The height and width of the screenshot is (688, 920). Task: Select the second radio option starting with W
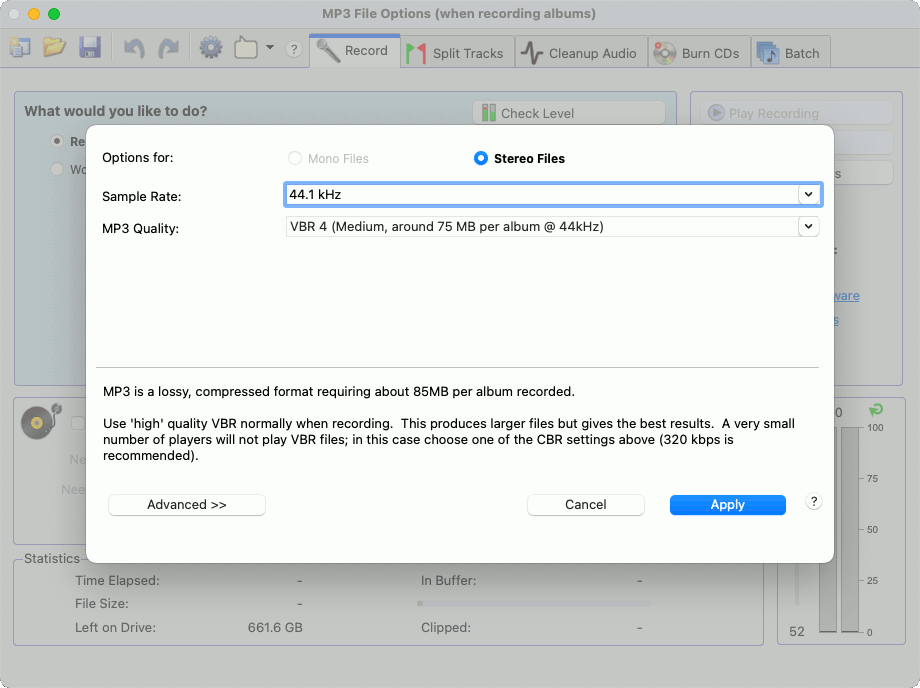click(57, 170)
